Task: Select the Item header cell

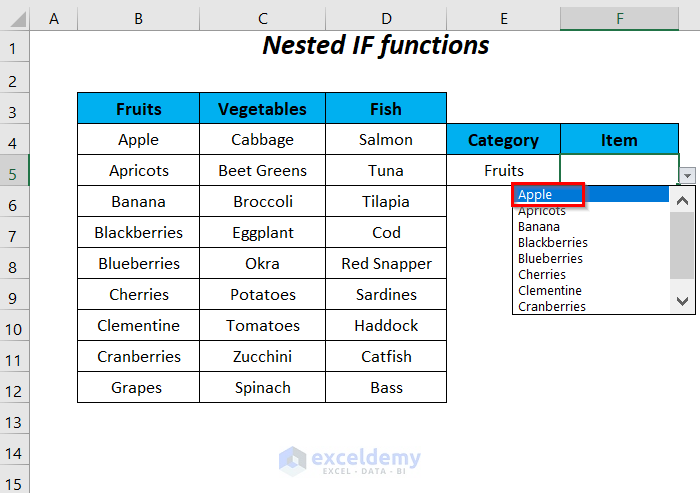Action: point(619,140)
